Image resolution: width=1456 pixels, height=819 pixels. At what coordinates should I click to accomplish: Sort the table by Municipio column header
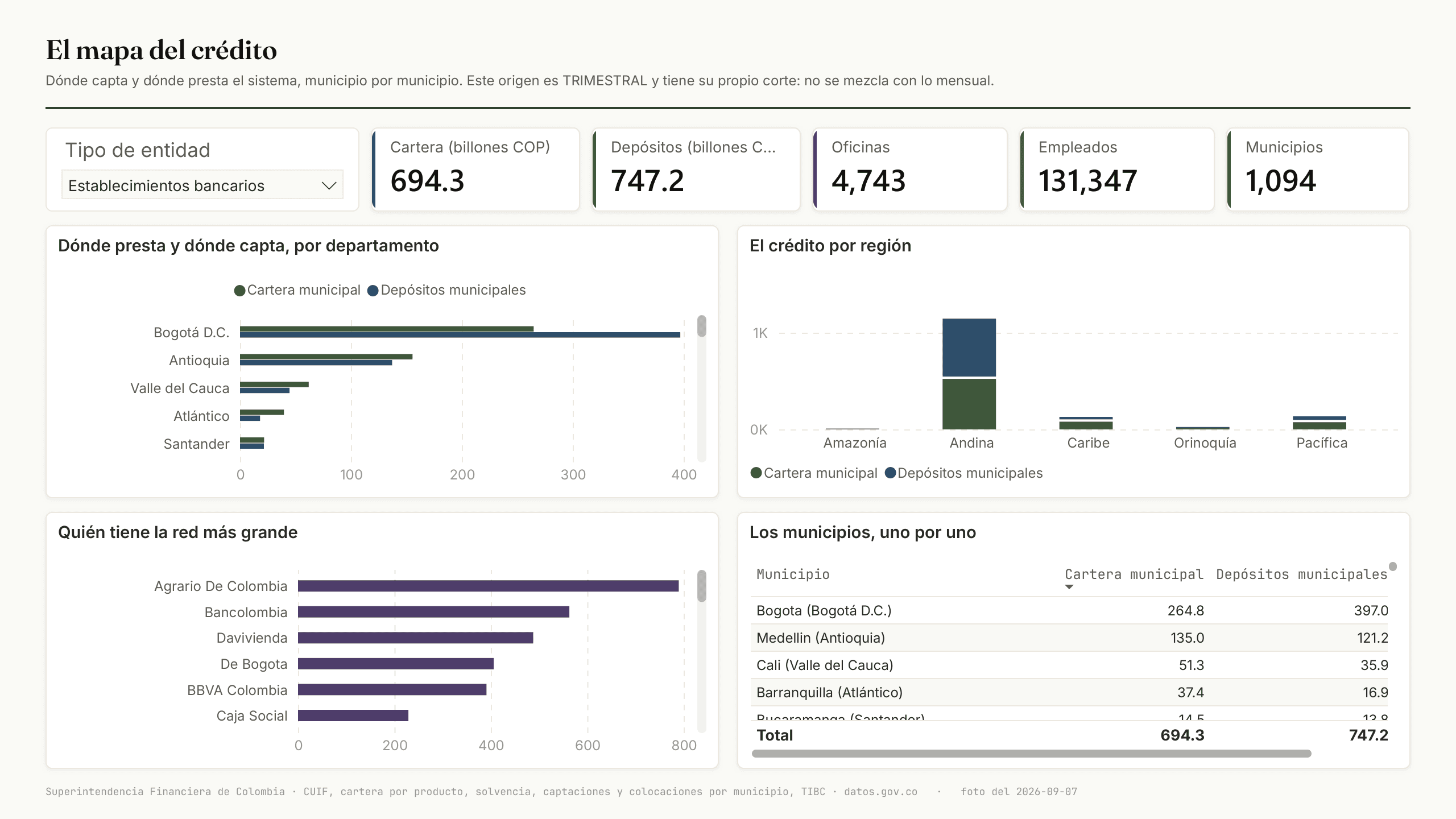point(793,574)
